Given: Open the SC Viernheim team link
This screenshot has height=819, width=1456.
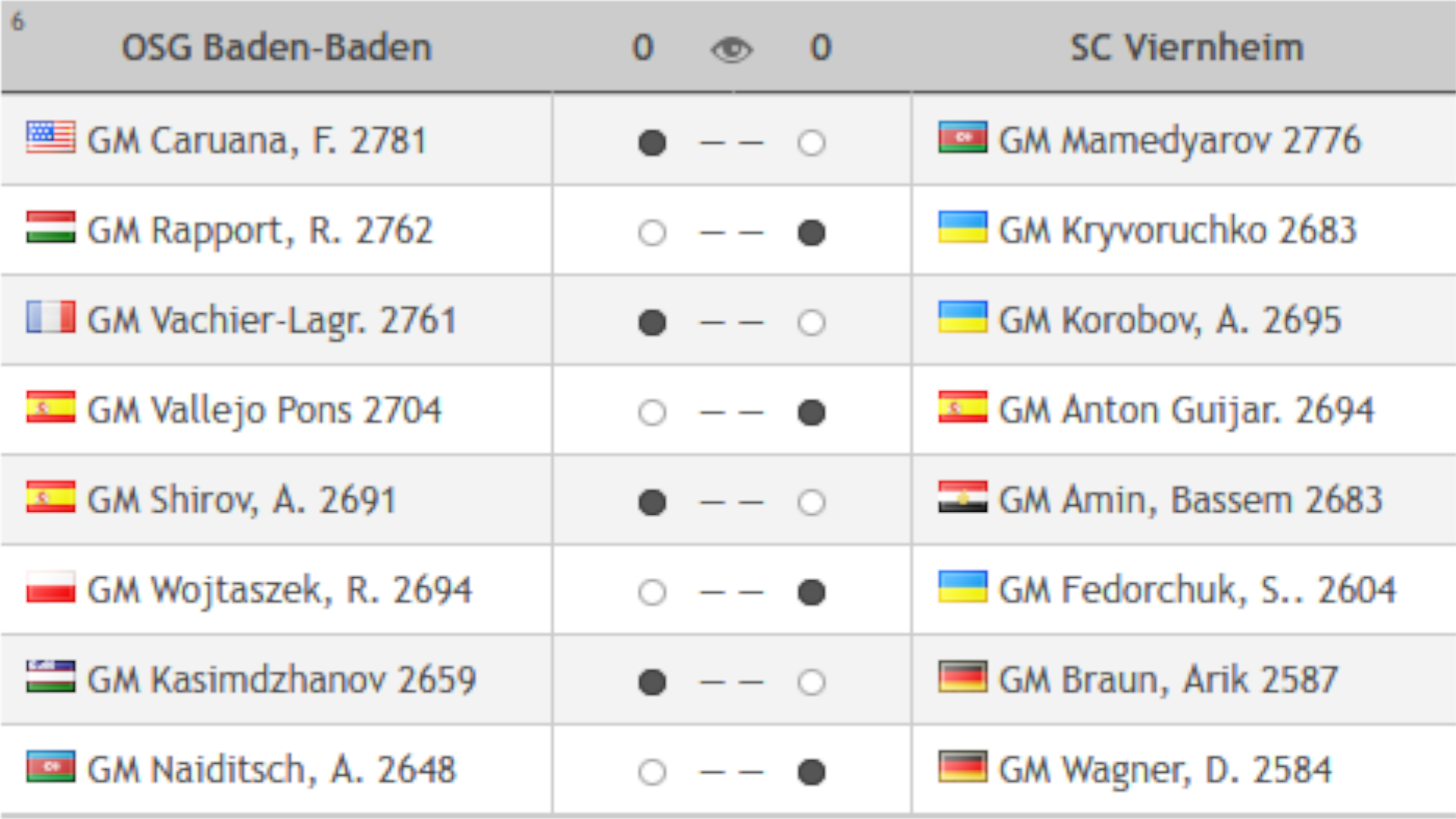Looking at the screenshot, I should 1187,48.
